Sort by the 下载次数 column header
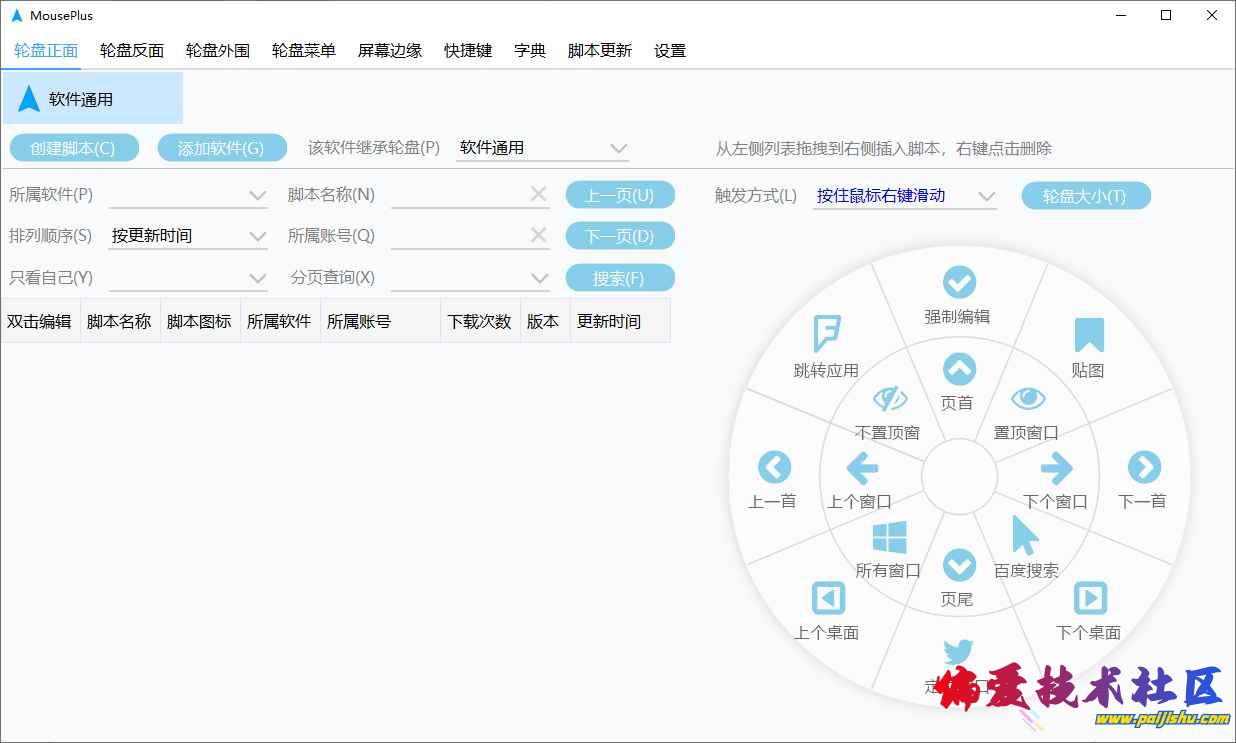1236x743 pixels. (x=479, y=321)
